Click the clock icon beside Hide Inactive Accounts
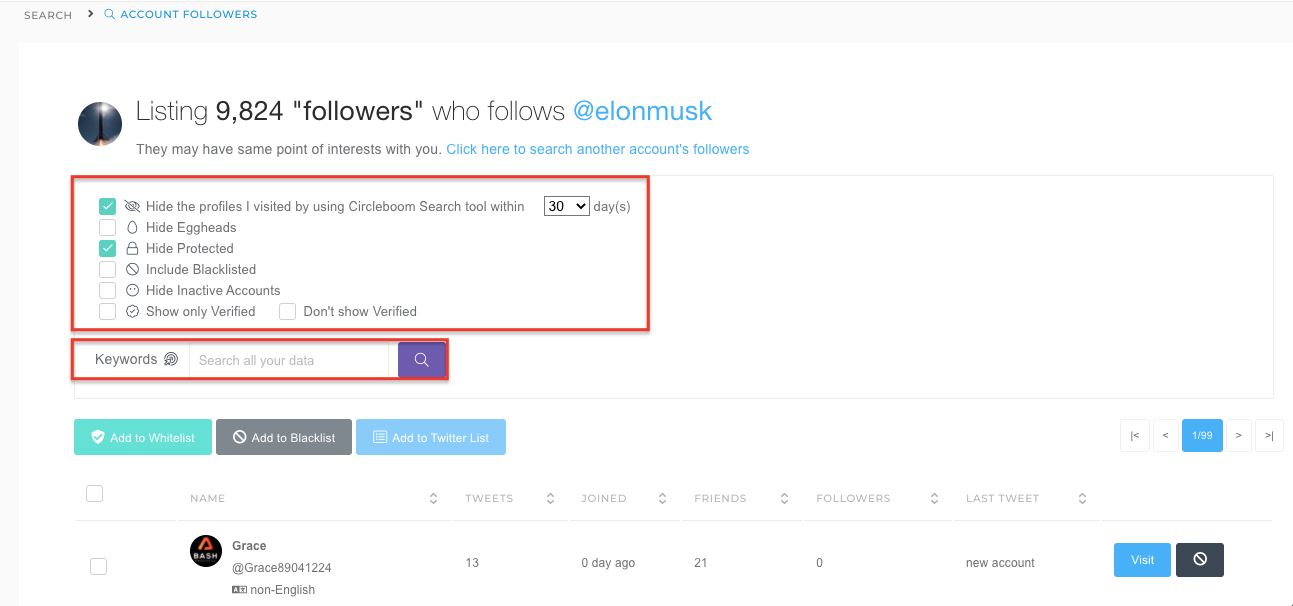Screen dimensions: 1293x606 (133, 290)
